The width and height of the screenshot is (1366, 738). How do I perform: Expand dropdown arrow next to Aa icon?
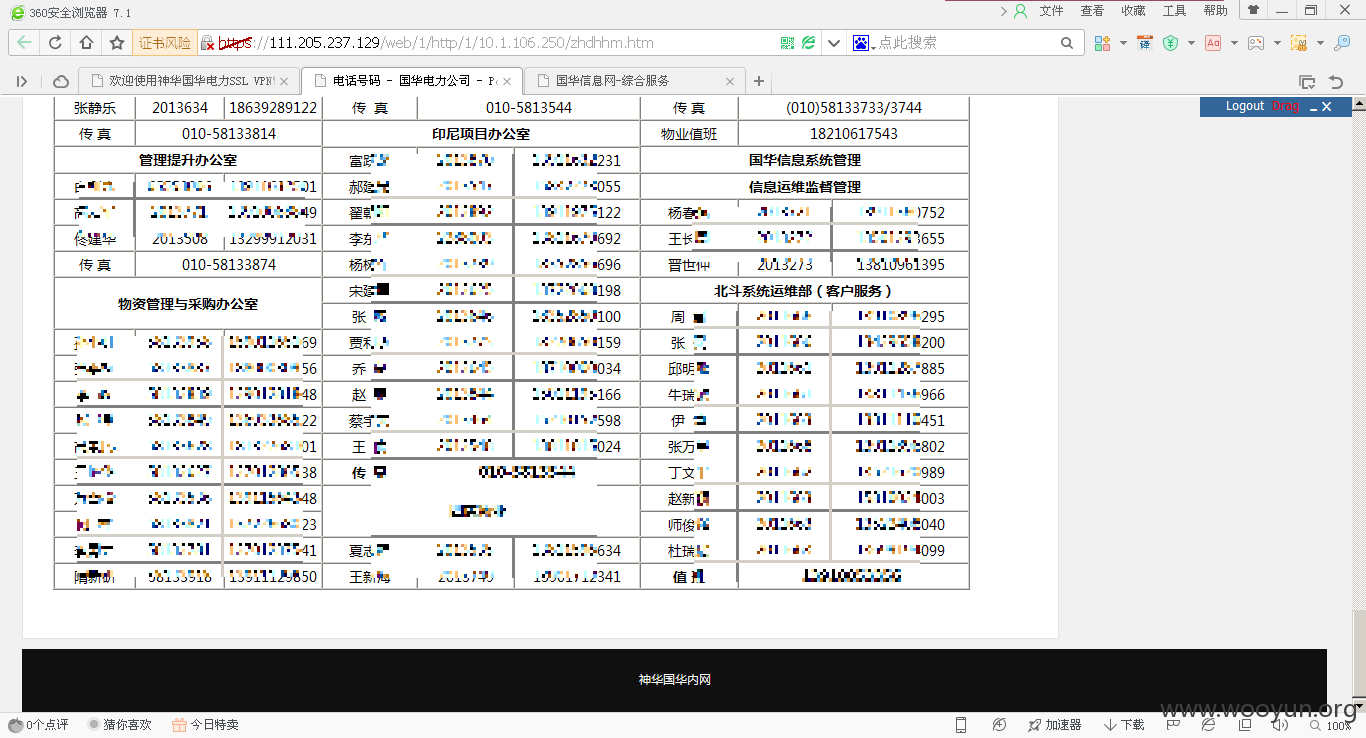click(x=1234, y=43)
